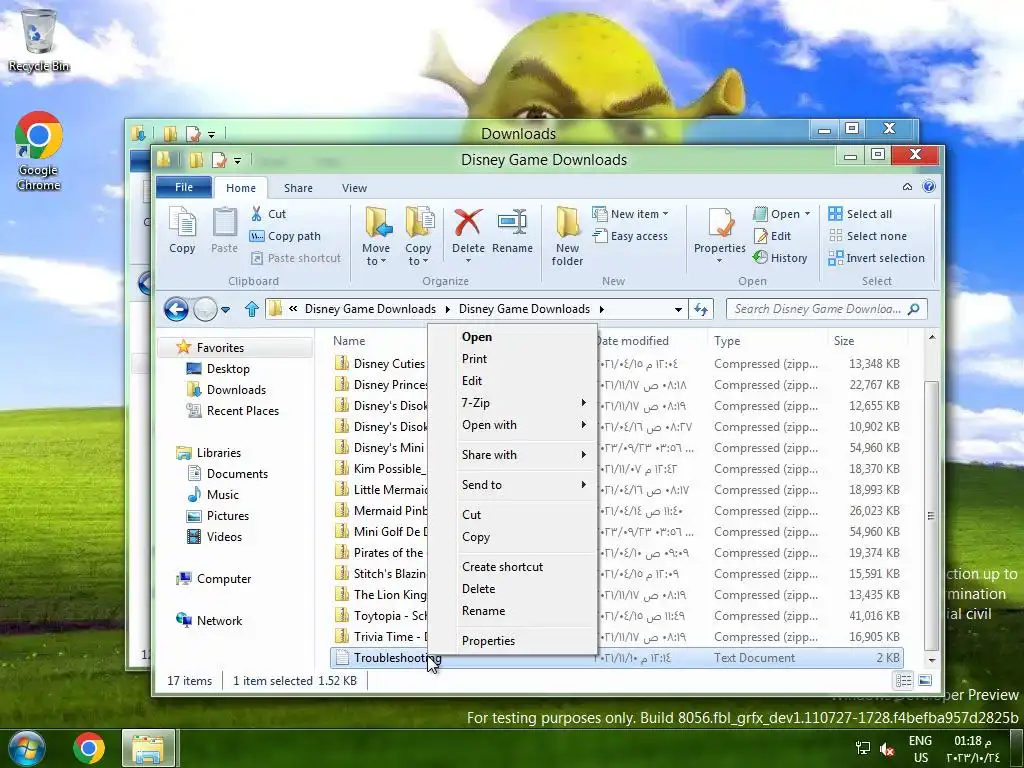Switch to large icons view in status bar
The width and height of the screenshot is (1024, 768).
tap(925, 681)
